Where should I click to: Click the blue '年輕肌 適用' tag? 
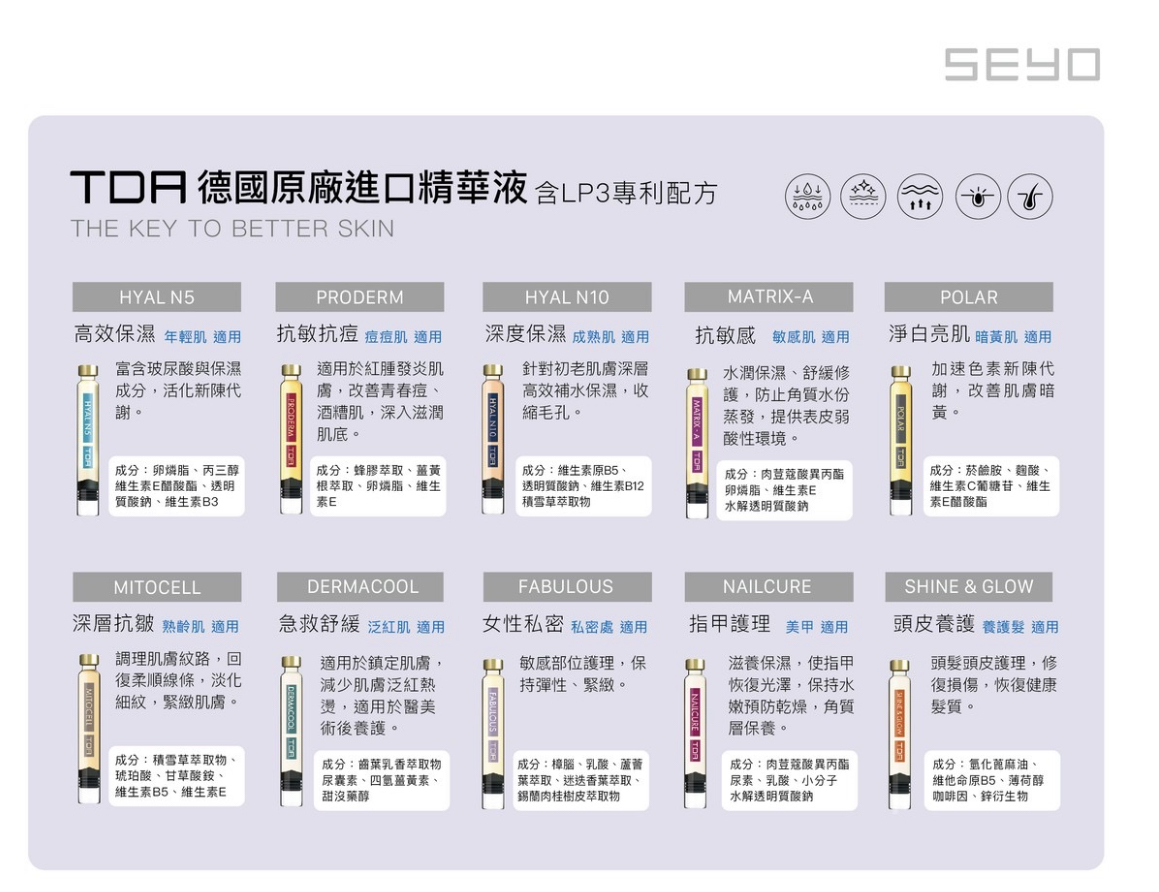(203, 337)
